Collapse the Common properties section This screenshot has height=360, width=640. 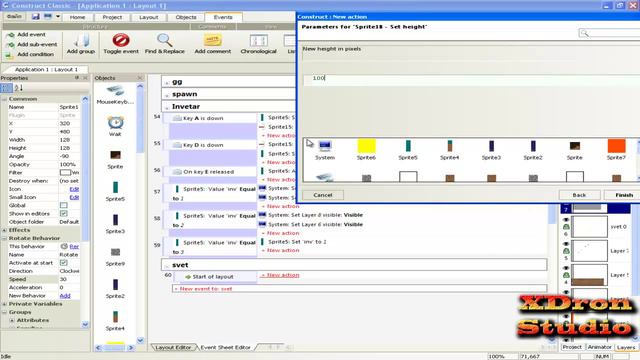(4, 99)
